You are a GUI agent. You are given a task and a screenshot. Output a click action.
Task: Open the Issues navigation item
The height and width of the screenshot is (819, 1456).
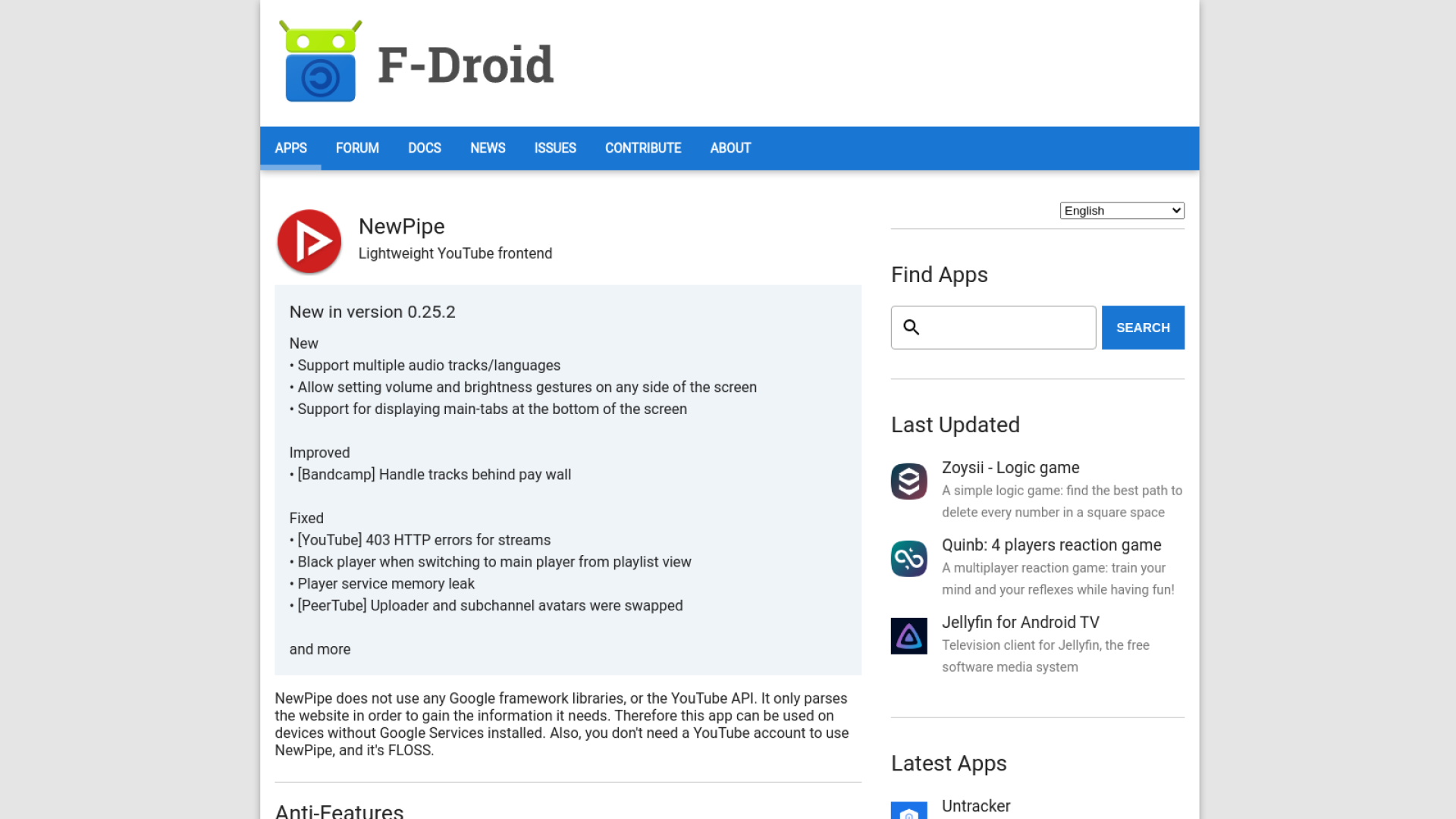pyautogui.click(x=554, y=148)
